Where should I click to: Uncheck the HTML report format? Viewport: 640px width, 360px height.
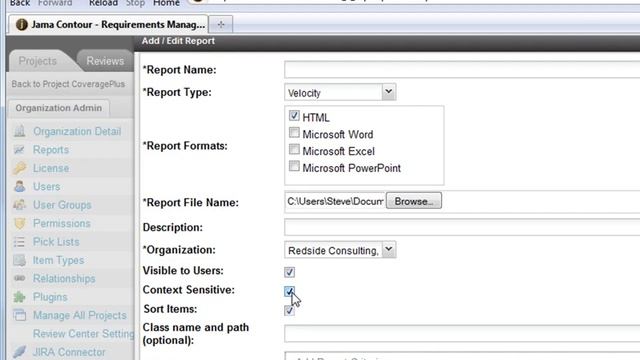(x=294, y=116)
